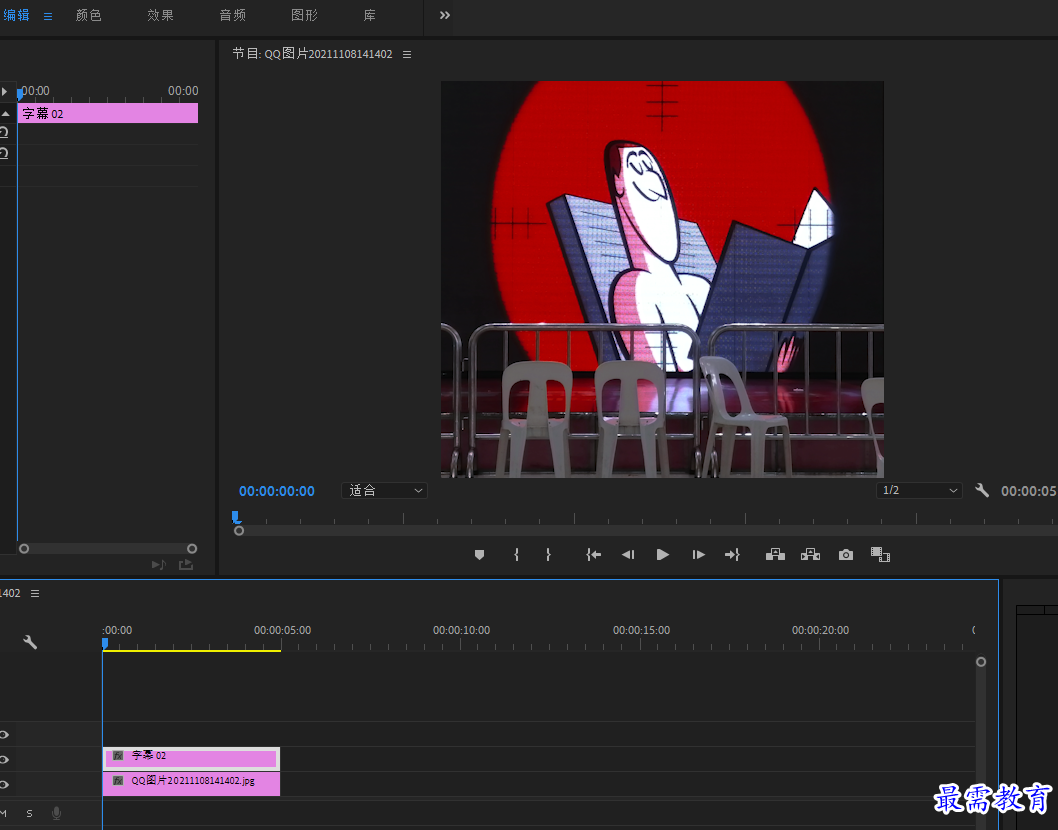Toggle comparison view button
Viewport: 1058px width, 830px height.
click(880, 555)
